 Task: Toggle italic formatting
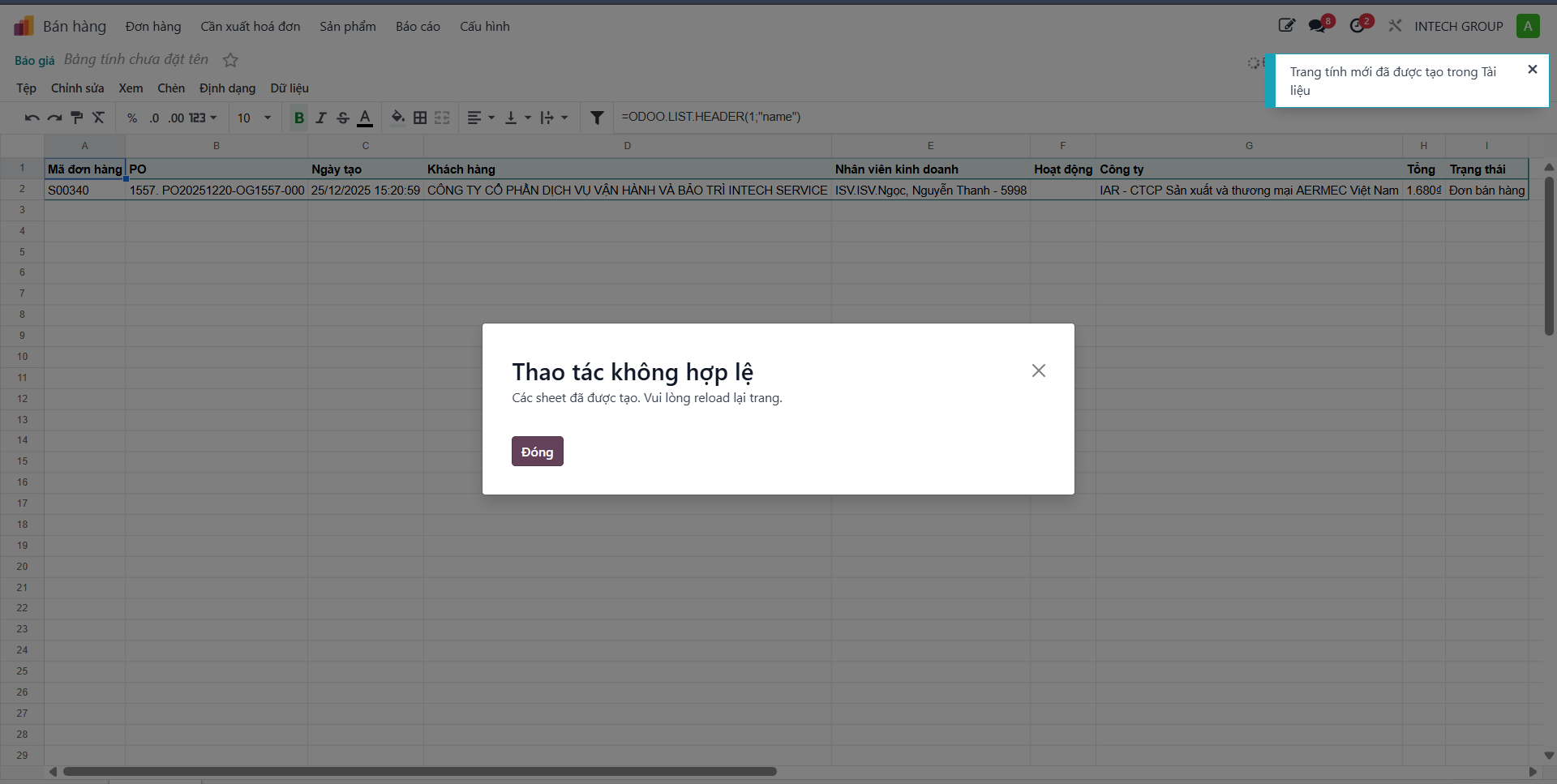coord(321,118)
